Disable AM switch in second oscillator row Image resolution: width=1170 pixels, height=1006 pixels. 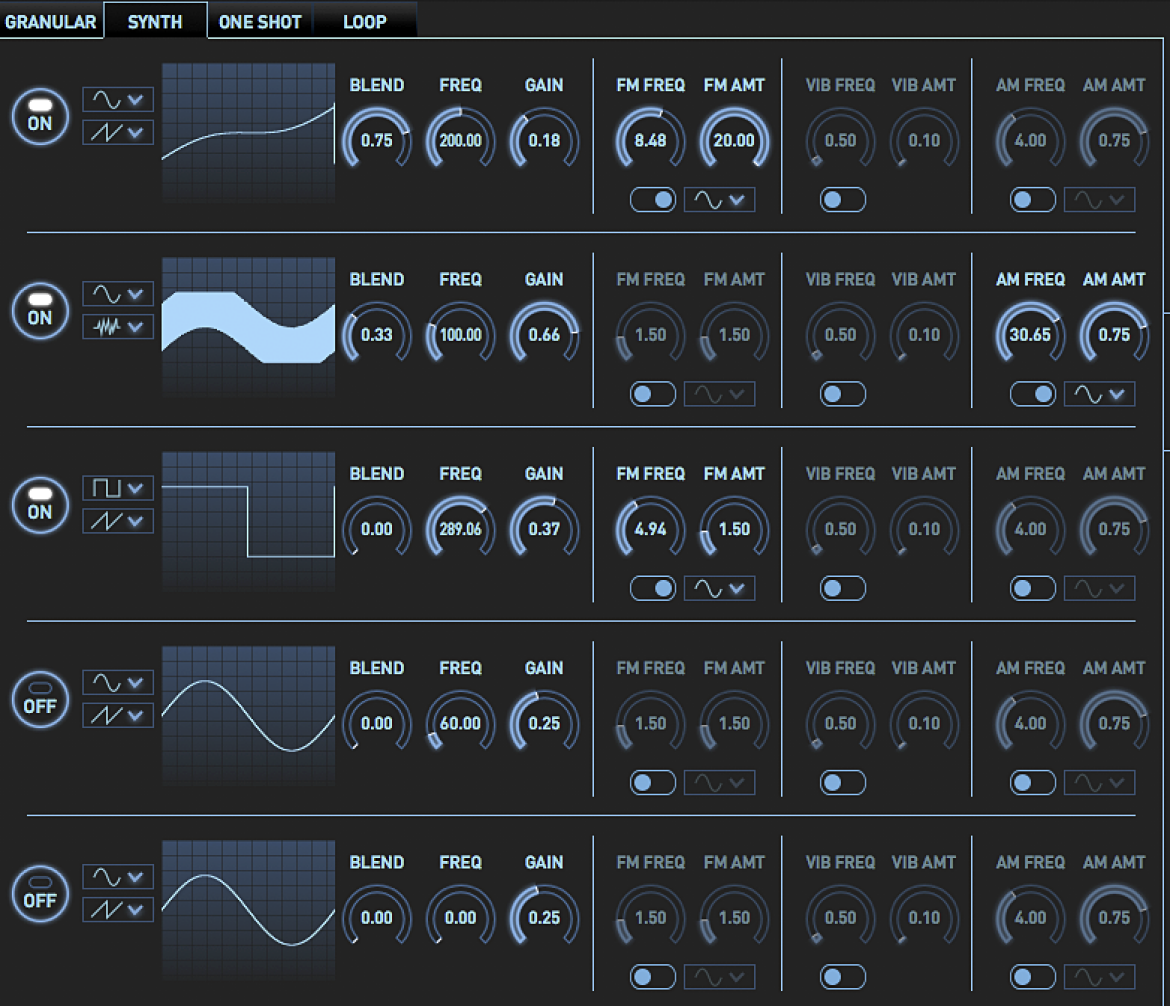click(x=1033, y=394)
